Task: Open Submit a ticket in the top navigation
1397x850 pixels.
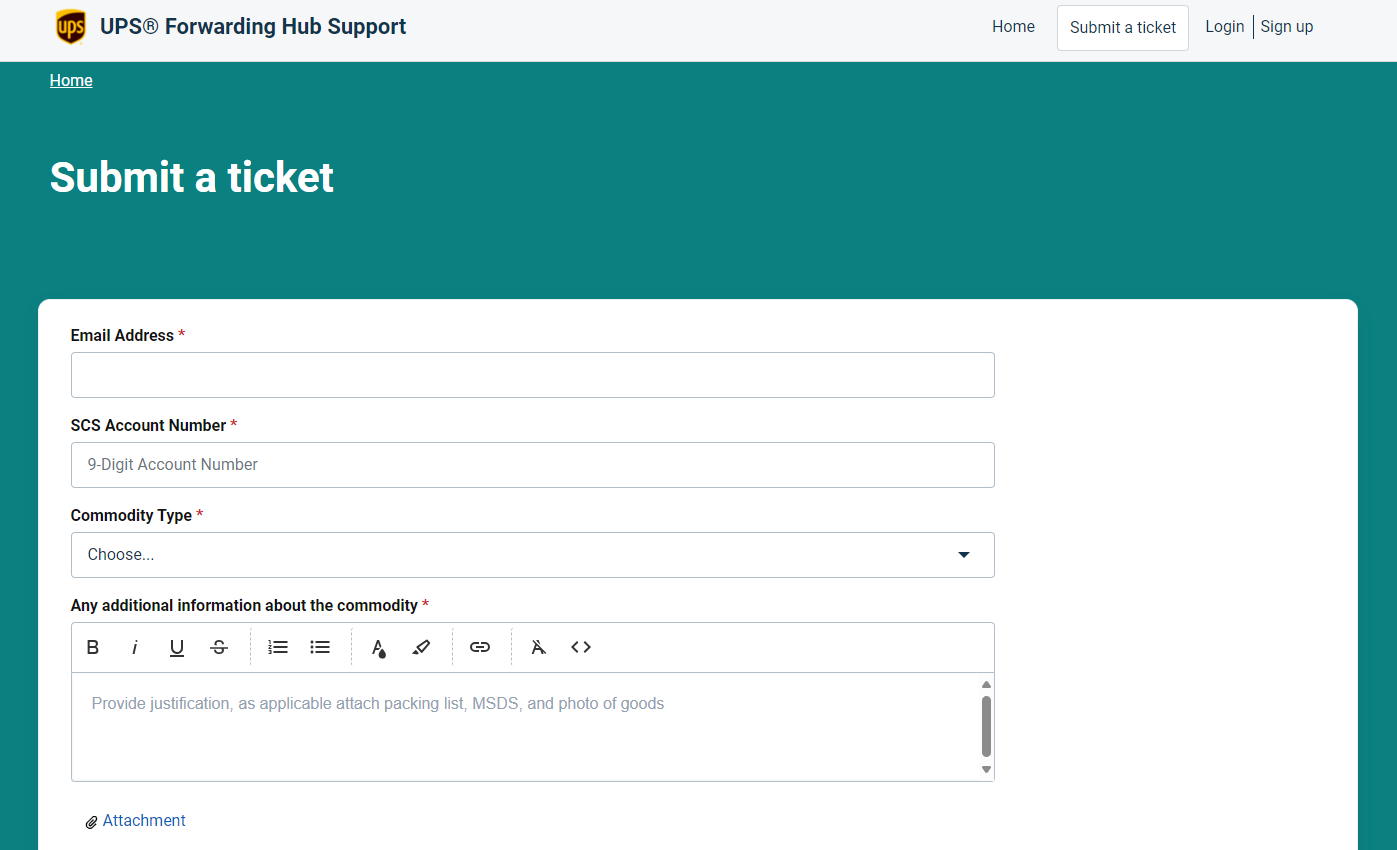Action: 1123,28
